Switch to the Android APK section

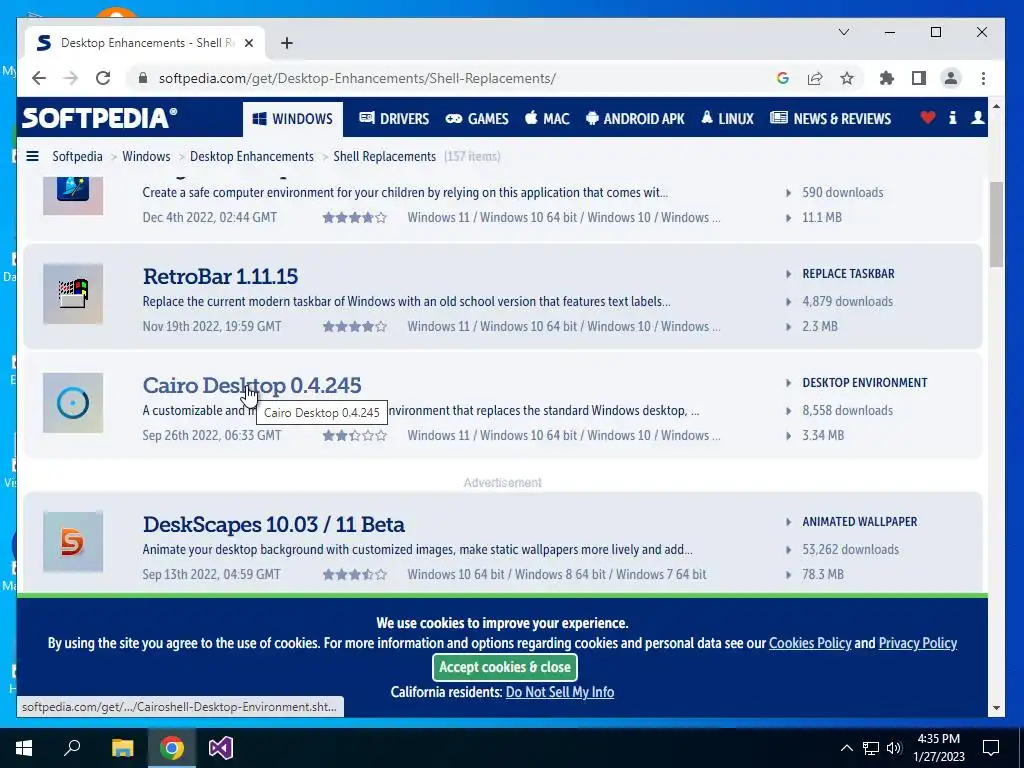coord(635,119)
